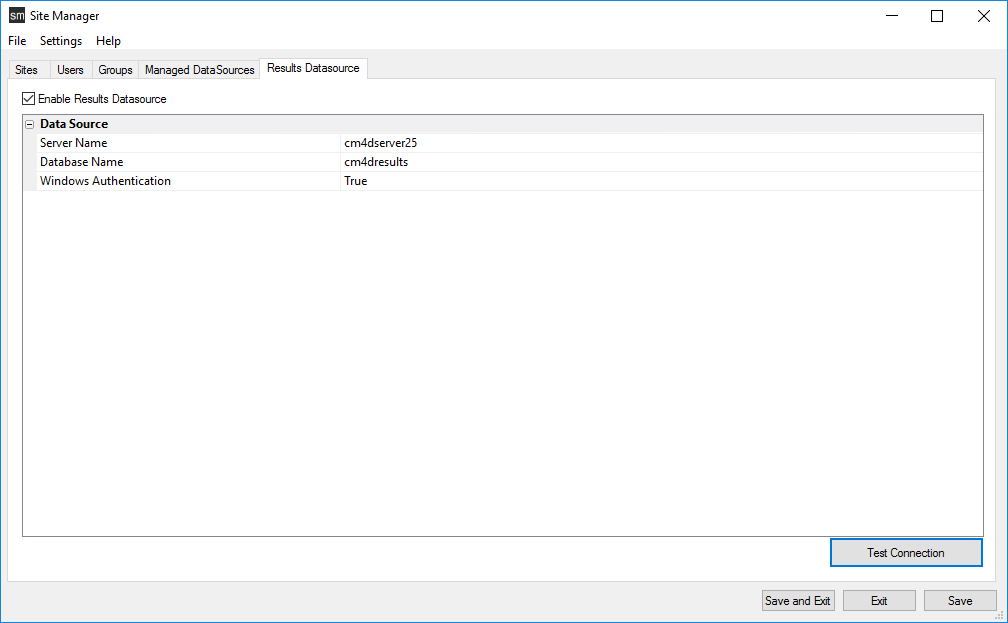The width and height of the screenshot is (1008, 623).
Task: Switch to Managed DataSources tab
Action: coord(199,70)
